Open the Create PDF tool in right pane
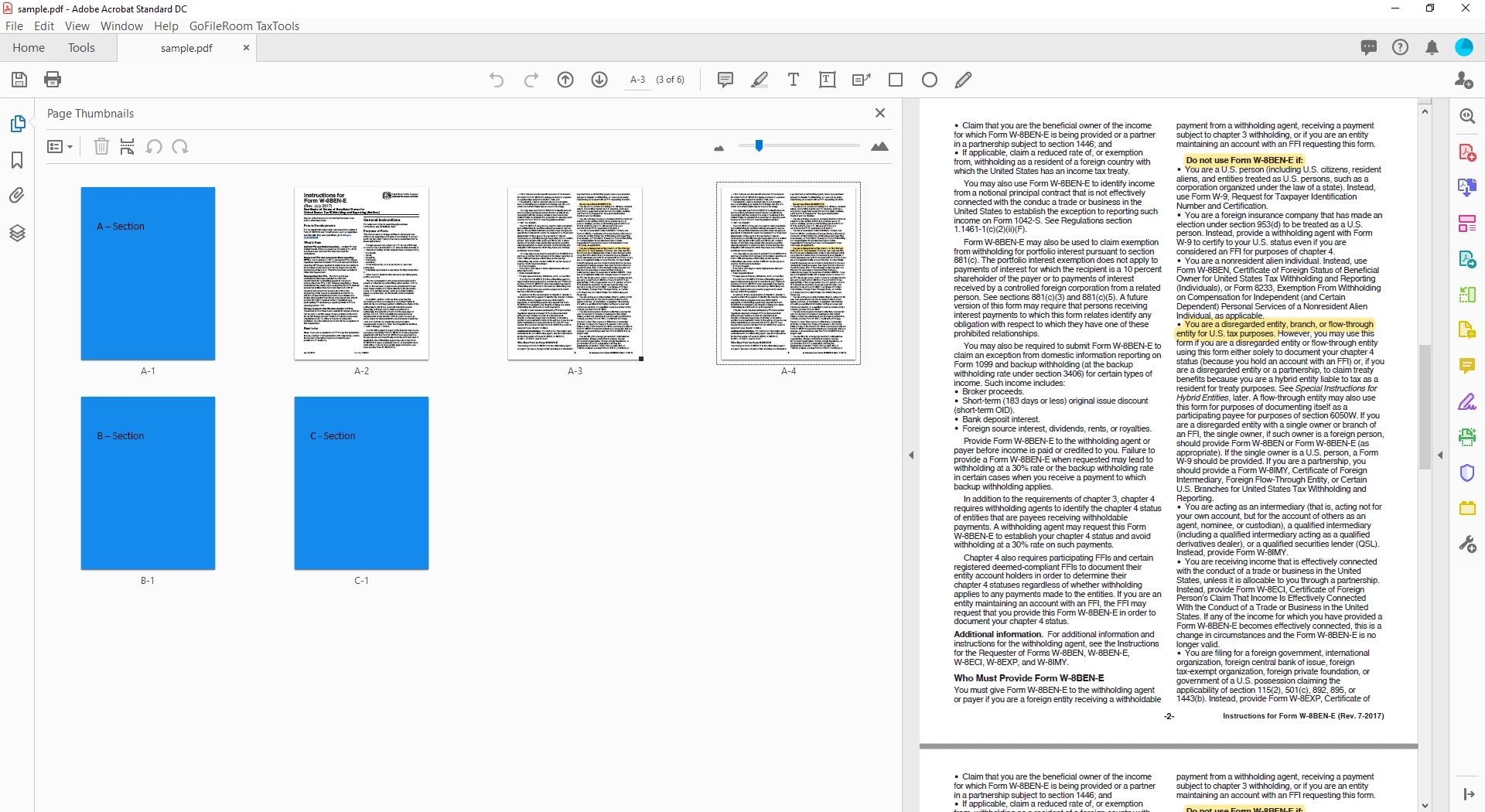 point(1467,152)
